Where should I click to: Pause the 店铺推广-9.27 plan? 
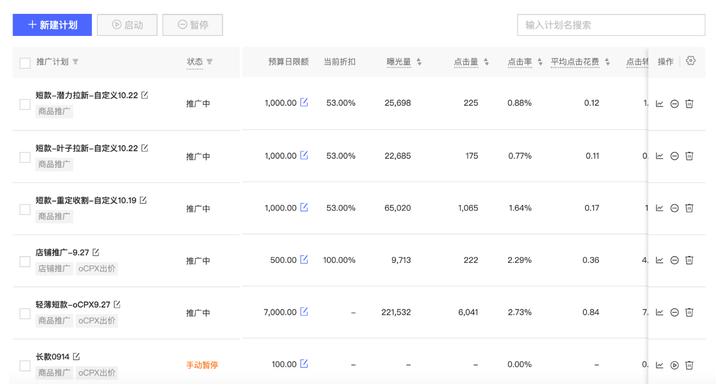[x=675, y=260]
